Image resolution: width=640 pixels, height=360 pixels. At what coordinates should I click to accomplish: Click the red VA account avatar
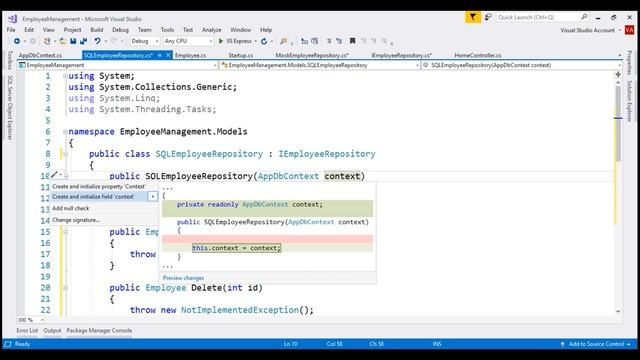click(x=629, y=30)
